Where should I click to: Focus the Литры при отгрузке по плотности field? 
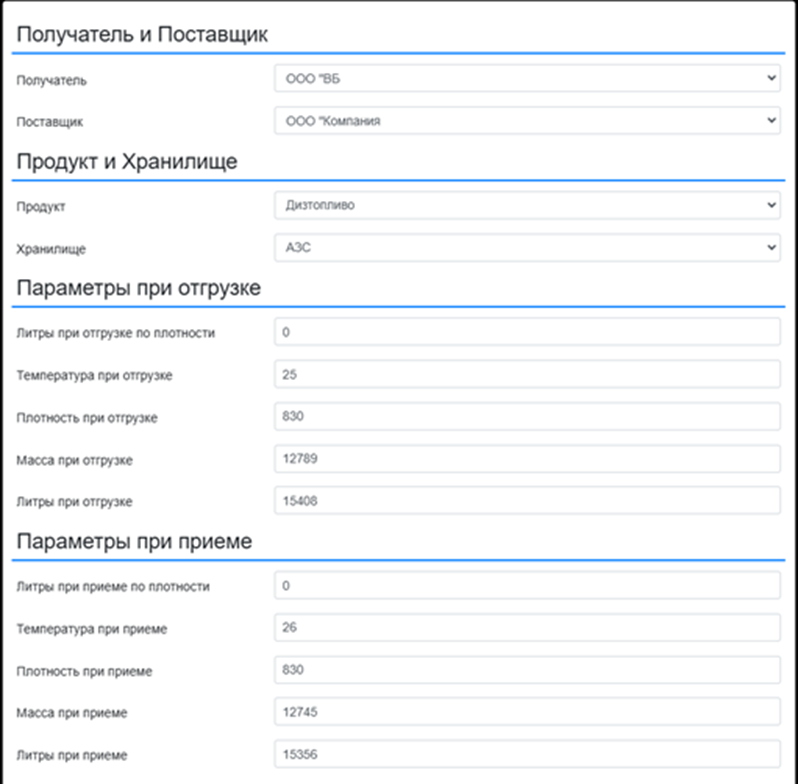(x=527, y=332)
